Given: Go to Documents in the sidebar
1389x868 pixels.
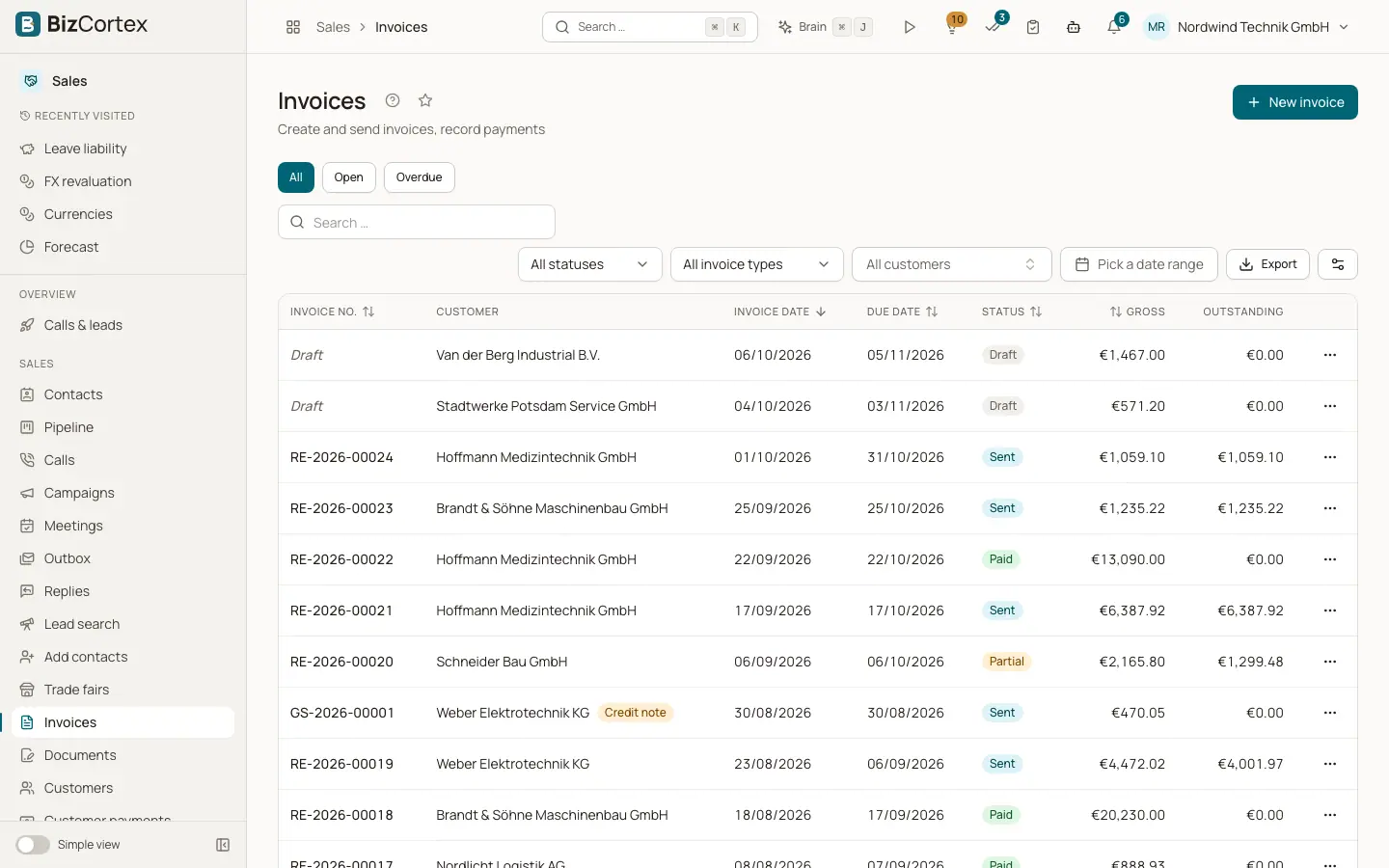Looking at the screenshot, I should [x=123, y=755].
